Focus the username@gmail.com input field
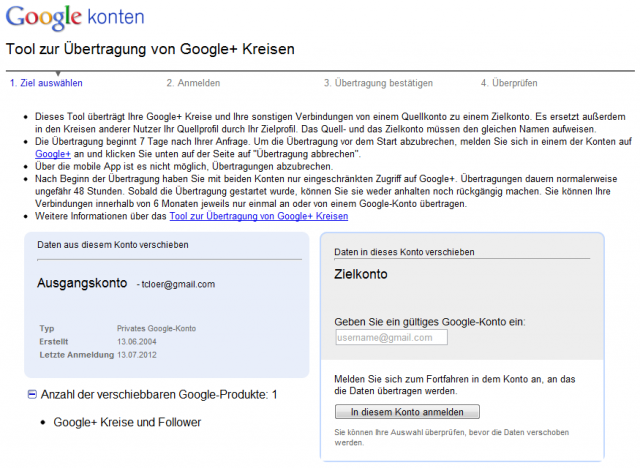The image size is (640, 468). [391, 337]
